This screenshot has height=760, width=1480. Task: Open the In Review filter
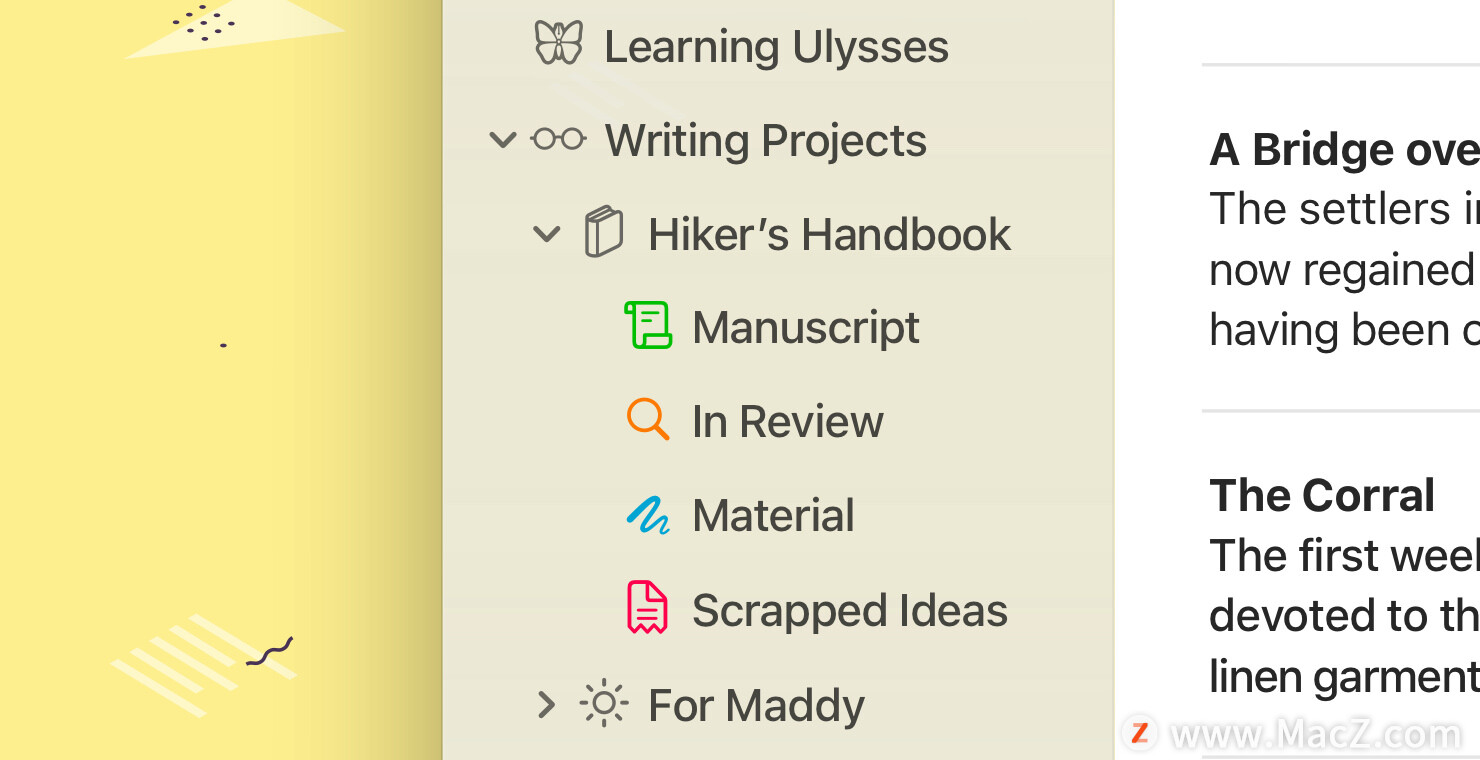point(788,421)
